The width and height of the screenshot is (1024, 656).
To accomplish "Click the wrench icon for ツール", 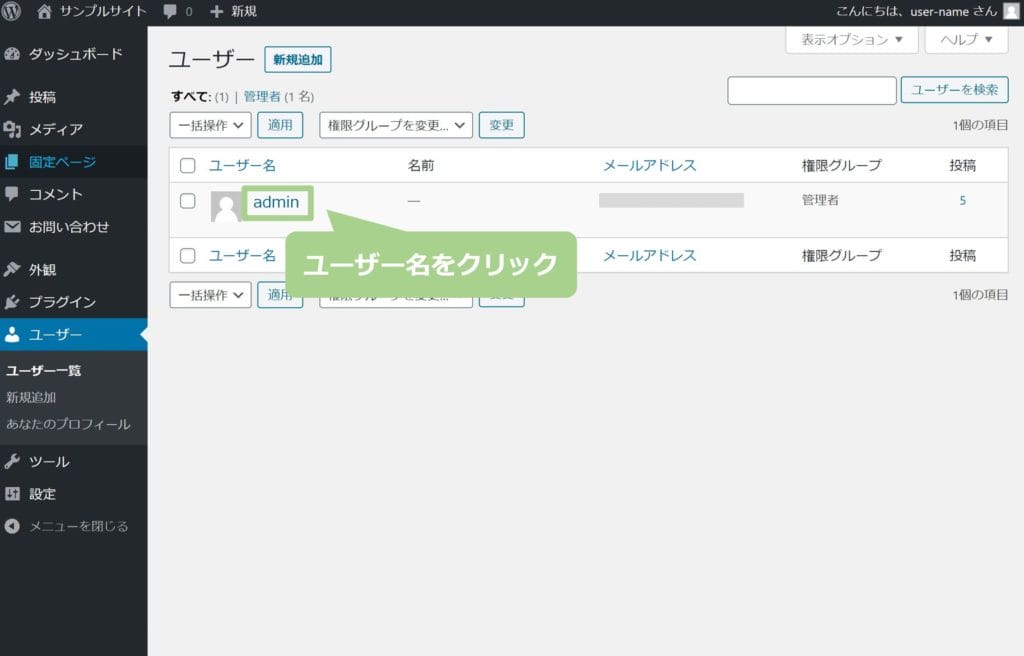I will pos(13,462).
